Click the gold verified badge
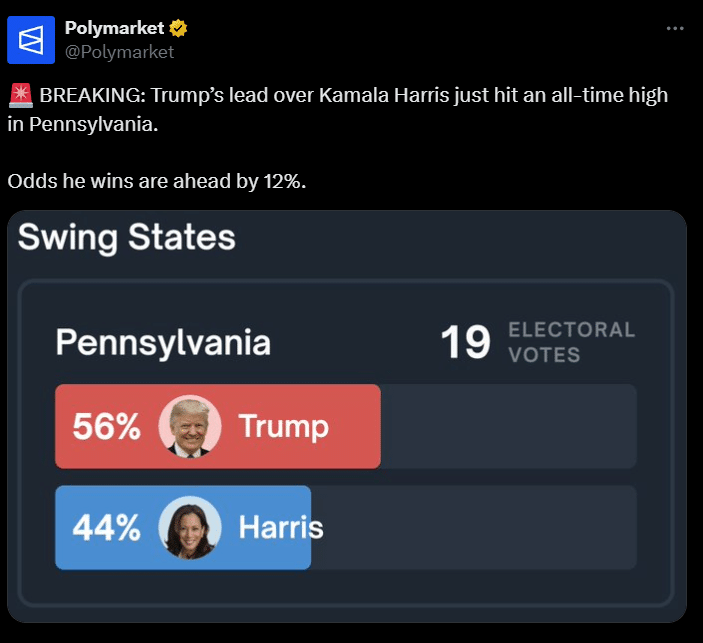Viewport: 703px width, 643px height. point(178,28)
